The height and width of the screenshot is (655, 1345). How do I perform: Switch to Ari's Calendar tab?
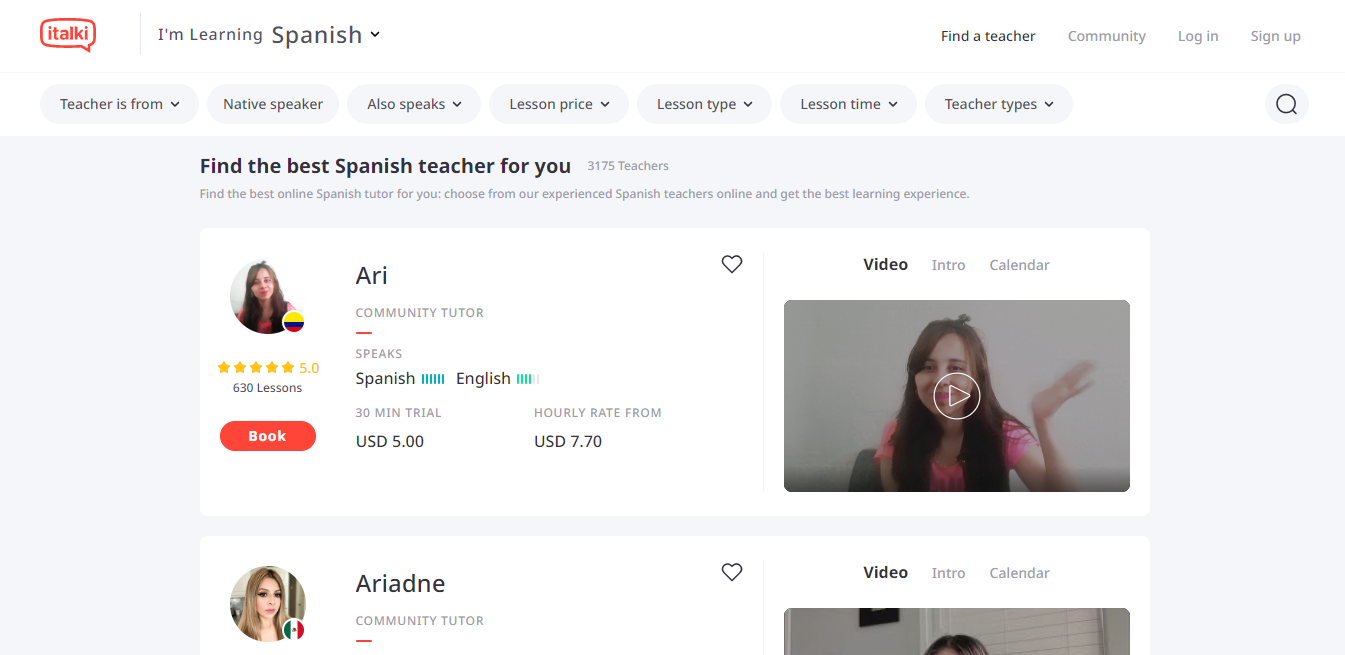coord(1019,265)
